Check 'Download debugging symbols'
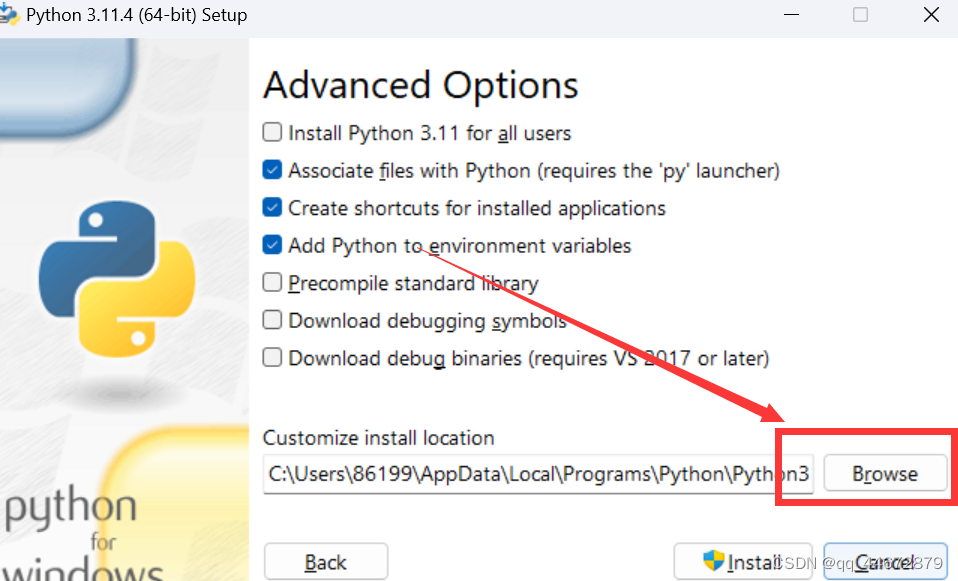 (x=271, y=320)
